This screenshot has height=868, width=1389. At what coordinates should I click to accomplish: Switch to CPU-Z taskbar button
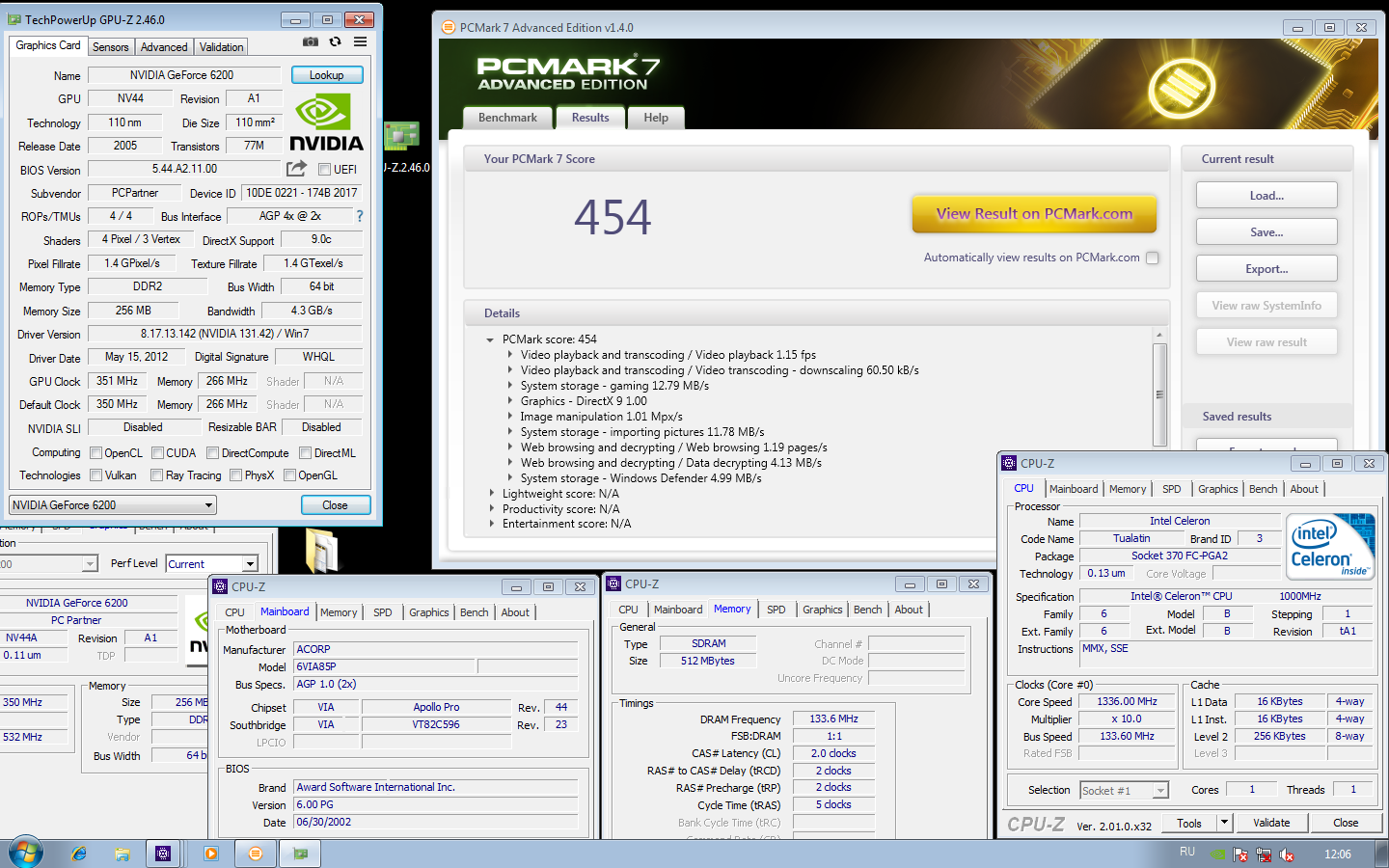(163, 854)
